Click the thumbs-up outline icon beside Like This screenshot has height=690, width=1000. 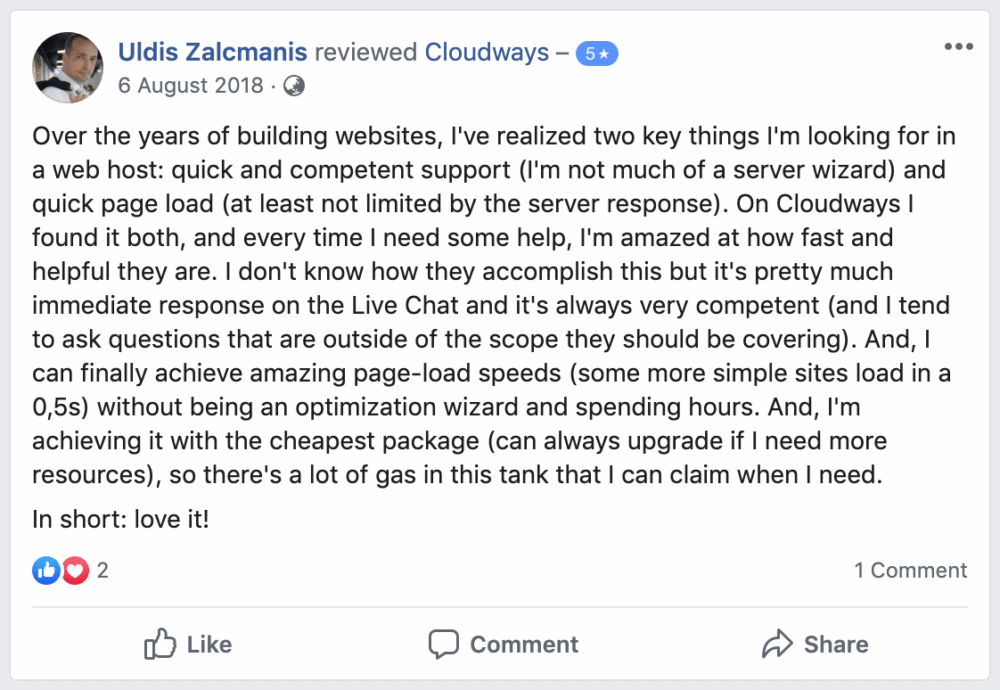coord(160,644)
